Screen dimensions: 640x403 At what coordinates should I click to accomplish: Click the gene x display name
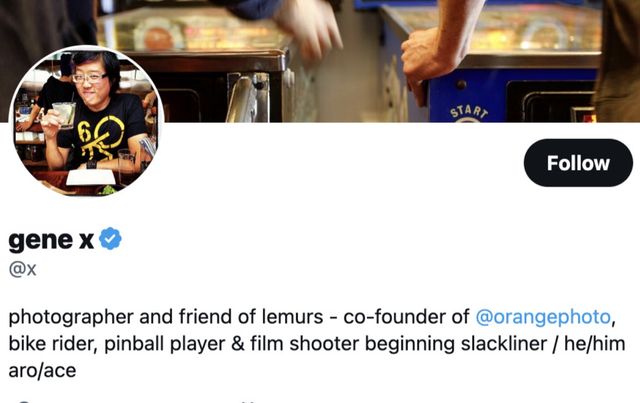coord(51,240)
